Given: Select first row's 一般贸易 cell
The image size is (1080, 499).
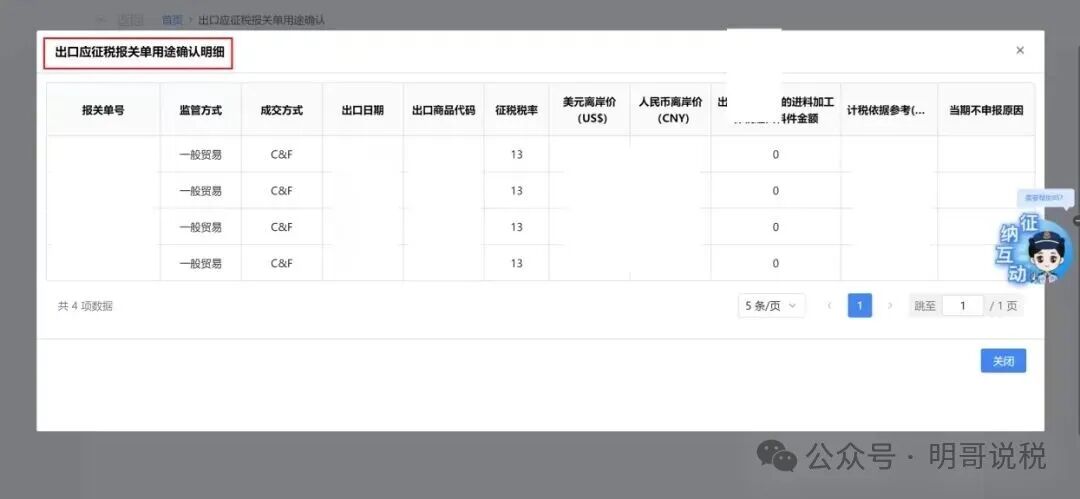Looking at the screenshot, I should pos(200,154).
